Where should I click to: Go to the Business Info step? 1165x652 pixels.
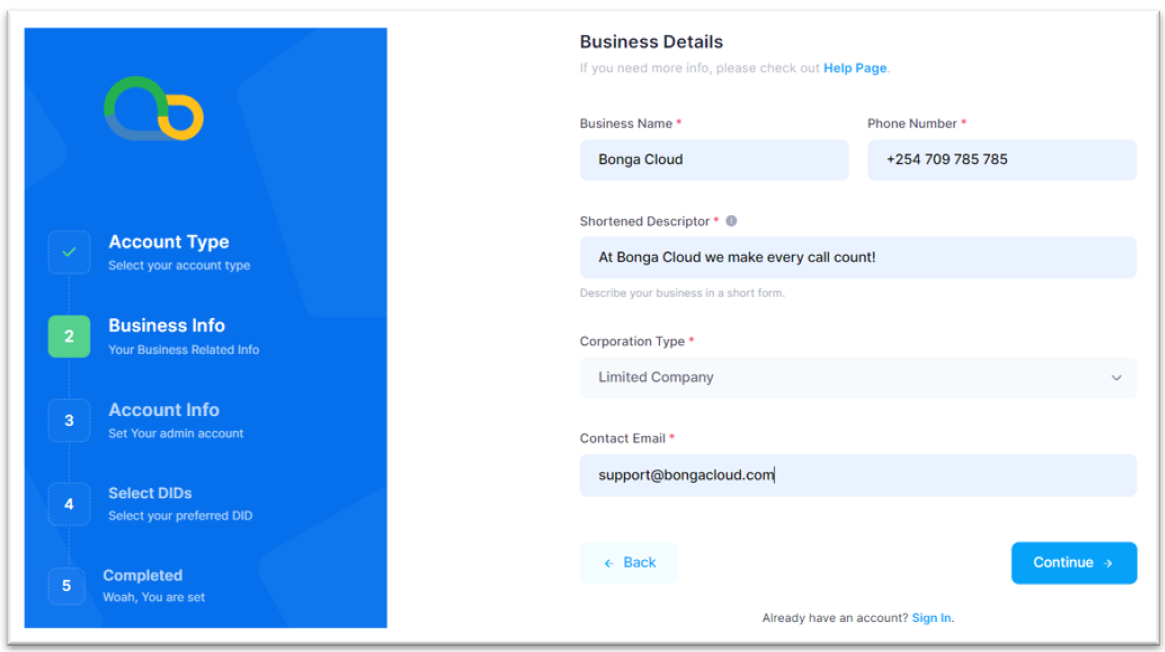166,326
